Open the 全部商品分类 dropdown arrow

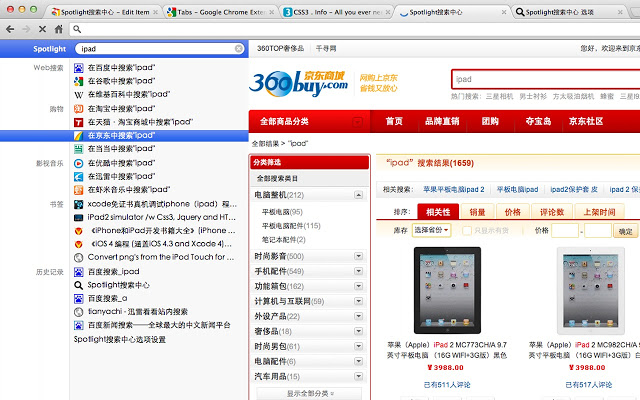(357, 122)
